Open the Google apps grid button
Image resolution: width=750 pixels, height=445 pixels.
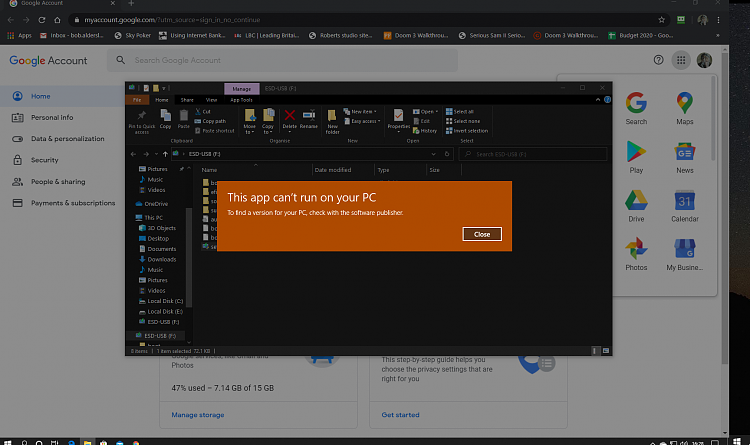click(681, 60)
